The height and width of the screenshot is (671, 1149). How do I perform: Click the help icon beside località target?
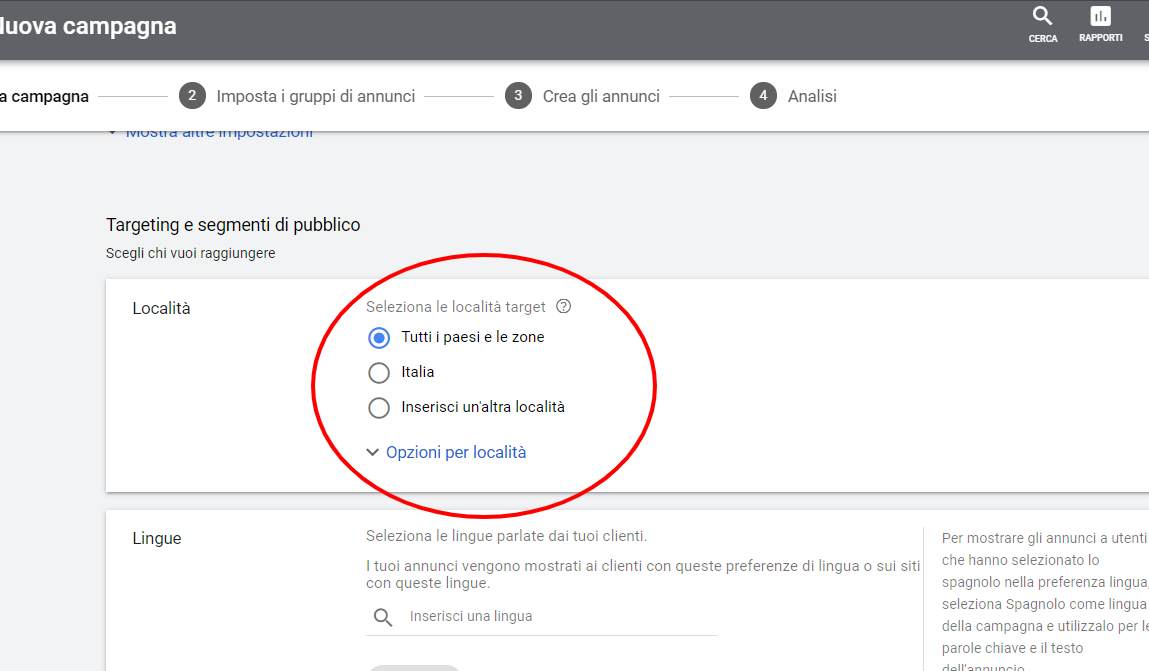564,306
